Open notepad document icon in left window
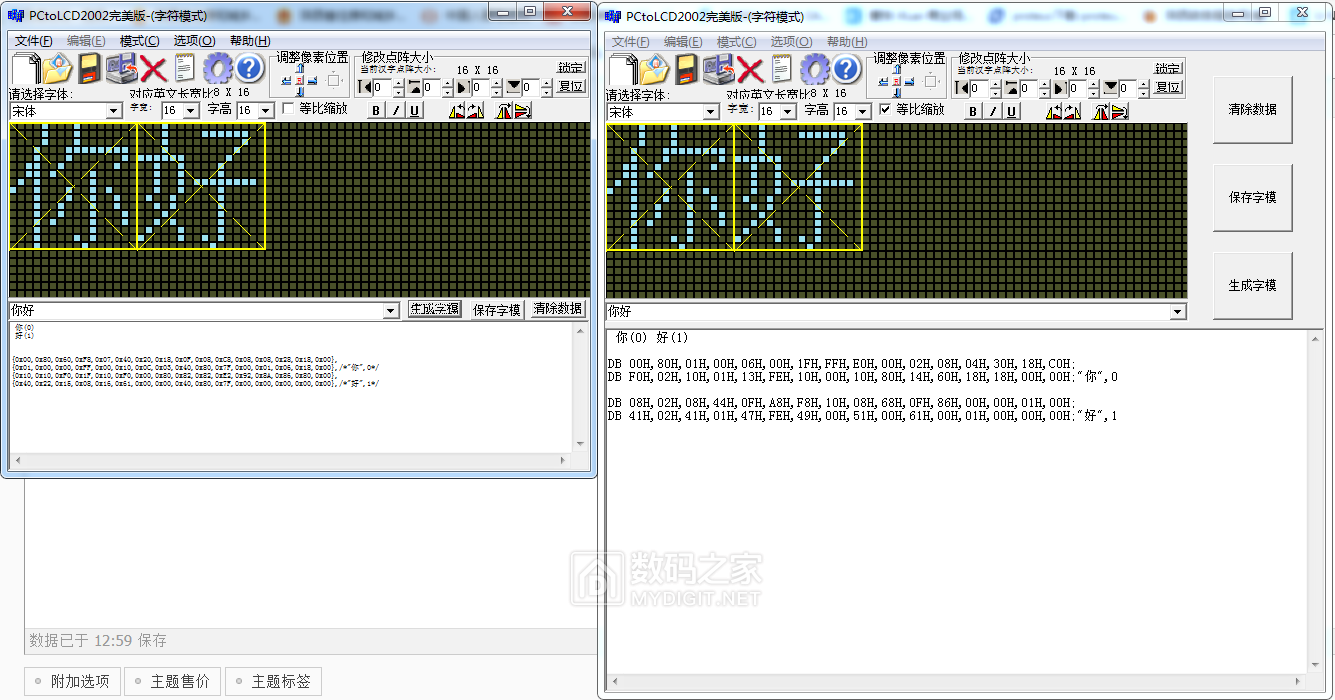This screenshot has width=1335, height=700. pos(185,69)
